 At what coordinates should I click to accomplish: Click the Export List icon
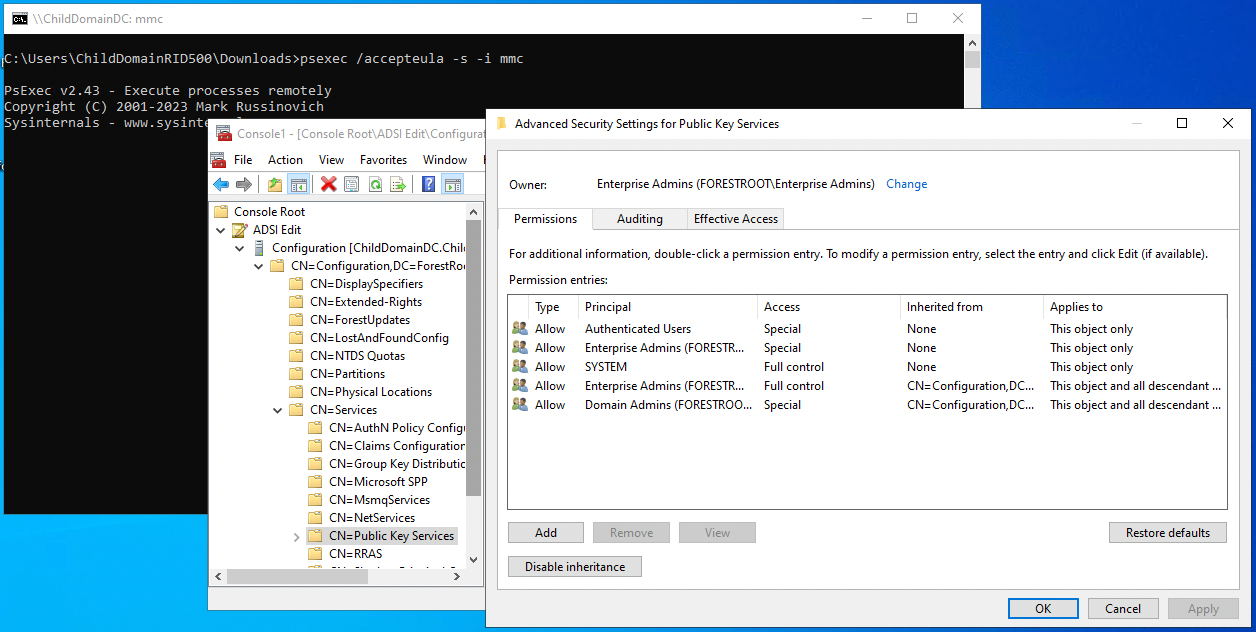tap(398, 184)
